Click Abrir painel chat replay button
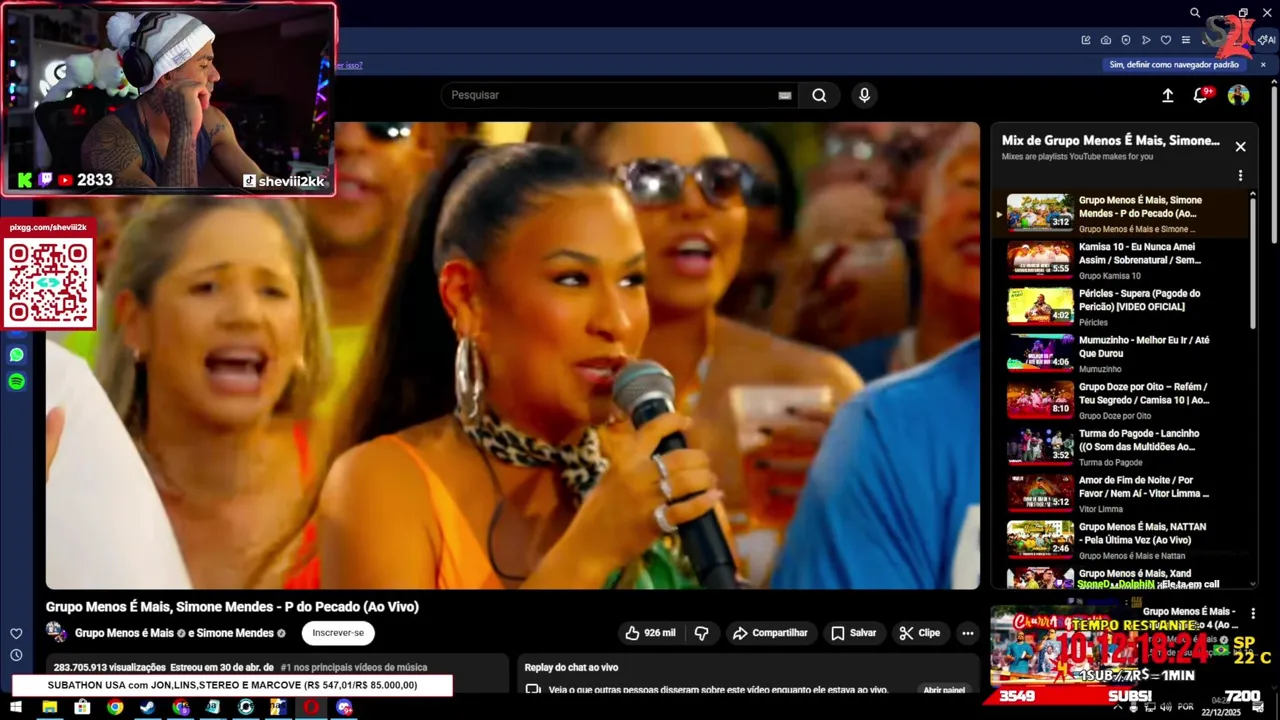This screenshot has width=1280, height=720. (x=944, y=690)
